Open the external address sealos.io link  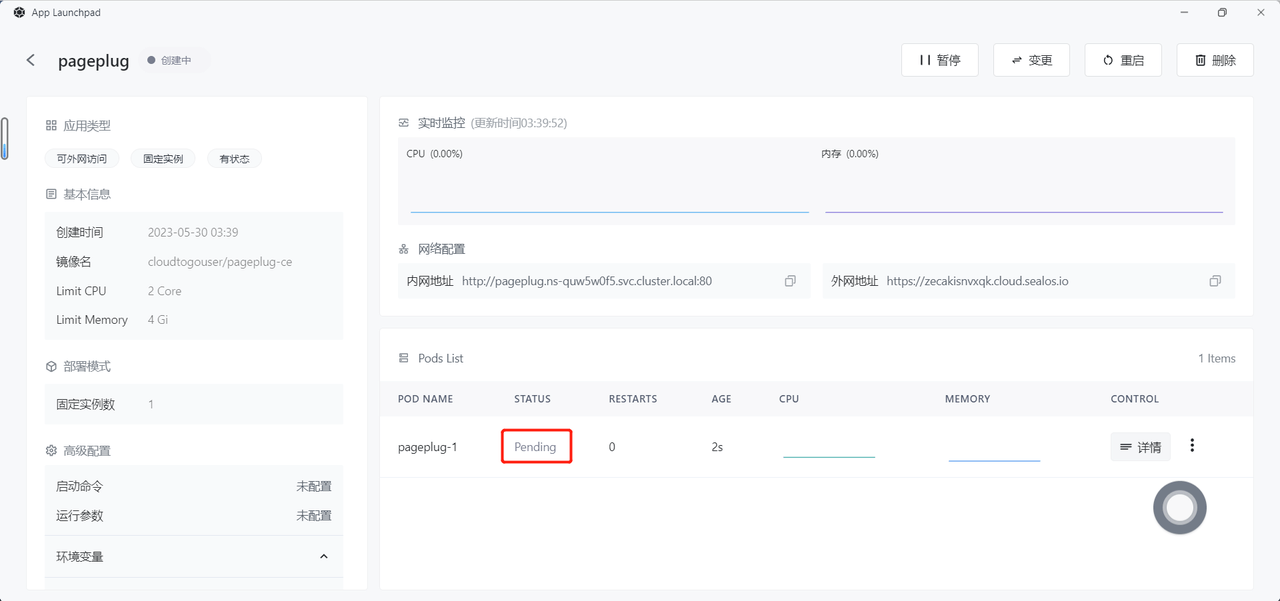(977, 281)
